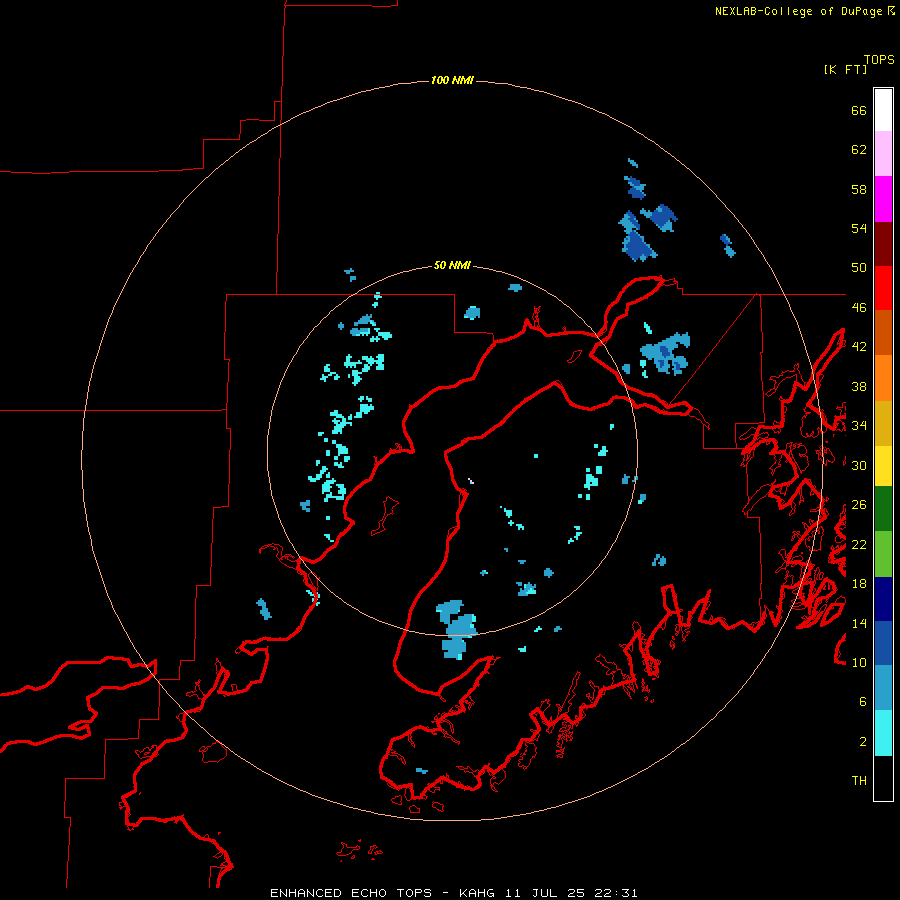Image resolution: width=900 pixels, height=900 pixels.
Task: Click the light pink 62 K FT swatch
Action: pos(883,153)
